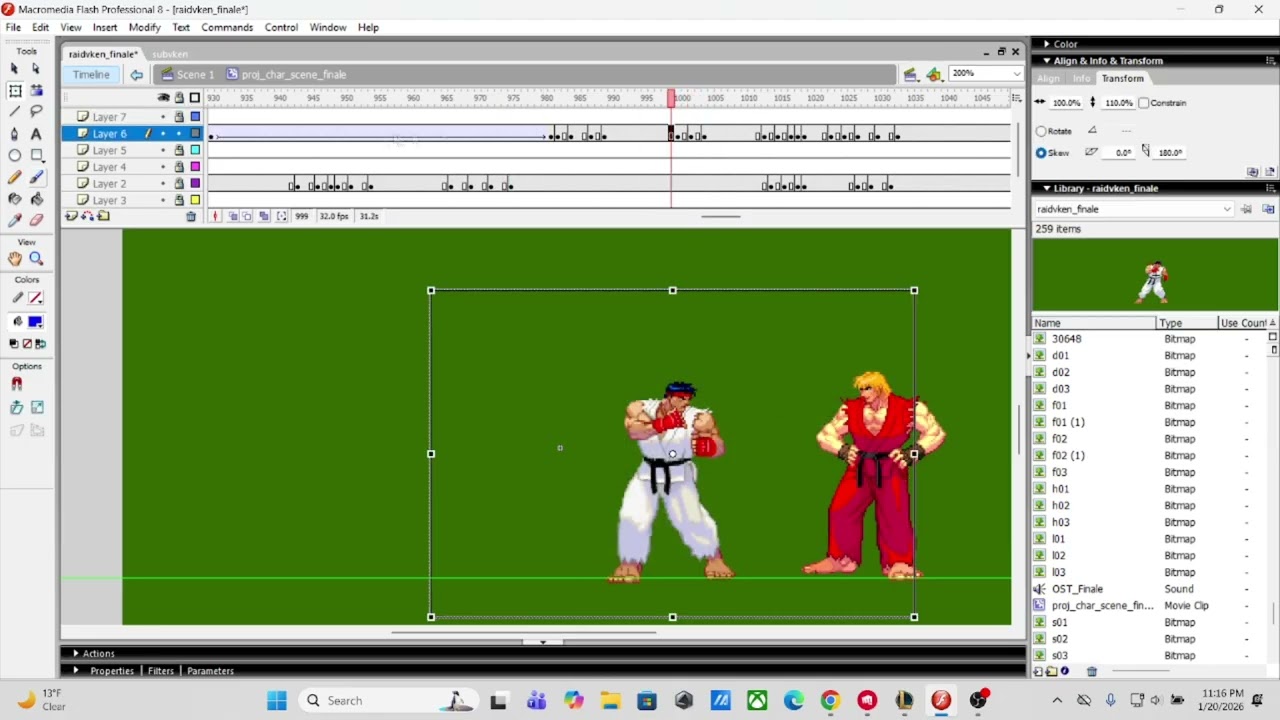Viewport: 1280px width, 720px height.
Task: Go back with the edit bar arrow
Action: tap(136, 74)
